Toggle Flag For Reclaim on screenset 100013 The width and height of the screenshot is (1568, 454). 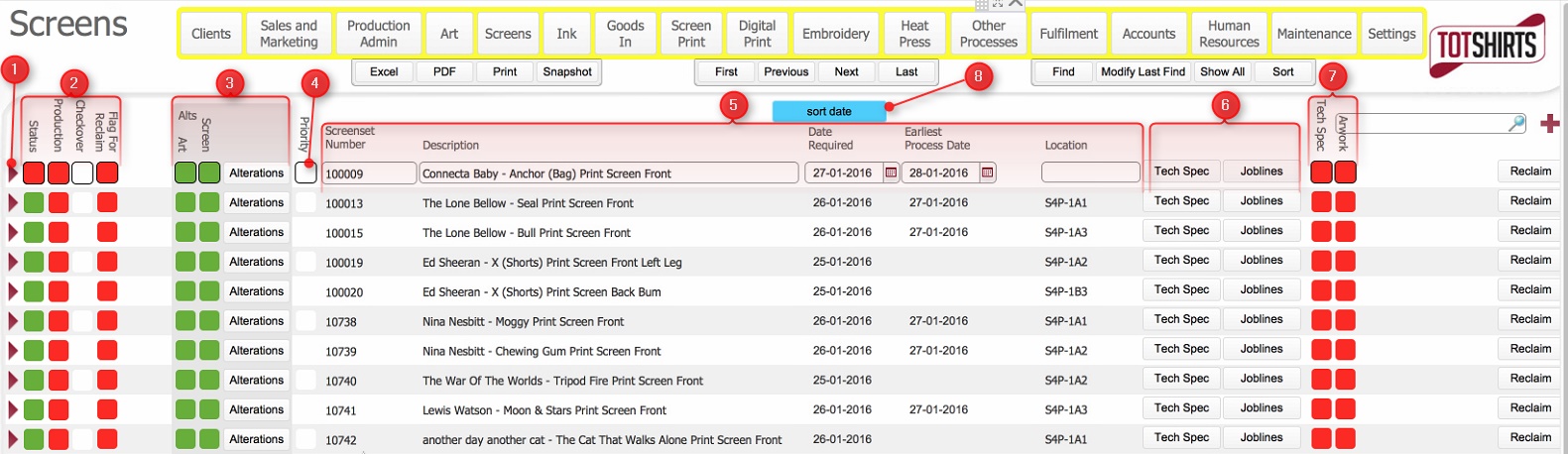[x=107, y=202]
